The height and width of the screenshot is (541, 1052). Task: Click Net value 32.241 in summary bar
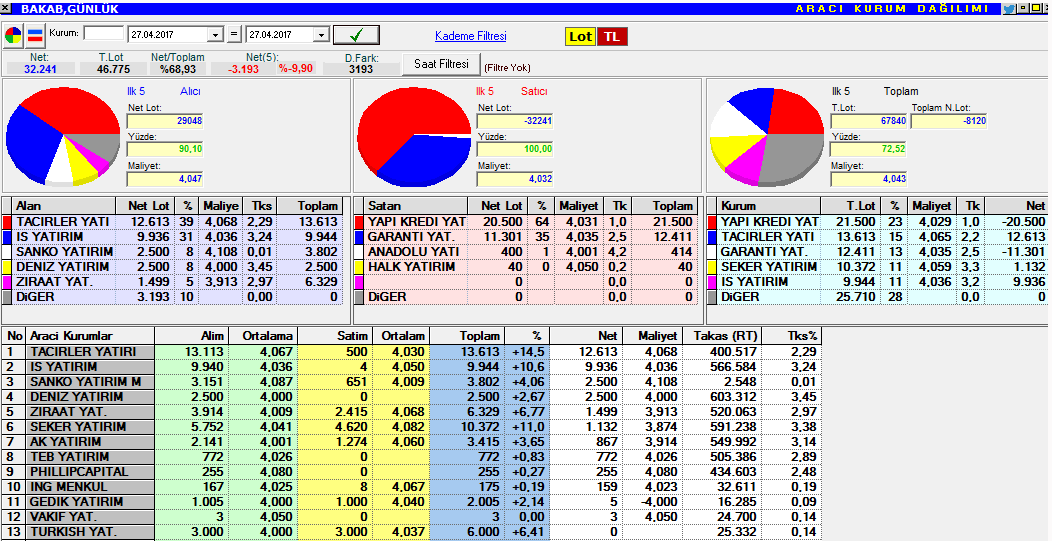40,69
